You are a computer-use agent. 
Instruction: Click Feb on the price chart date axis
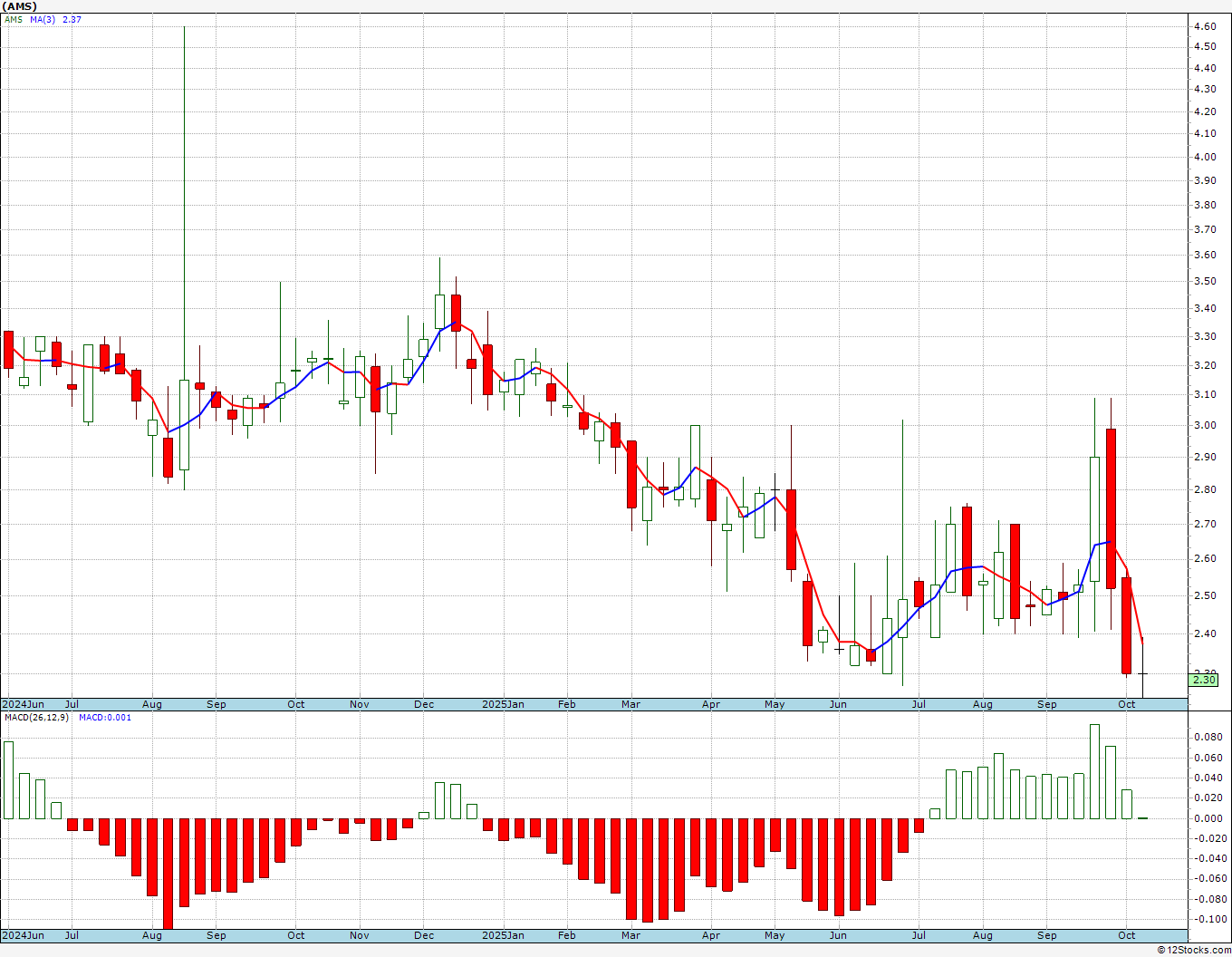566,704
